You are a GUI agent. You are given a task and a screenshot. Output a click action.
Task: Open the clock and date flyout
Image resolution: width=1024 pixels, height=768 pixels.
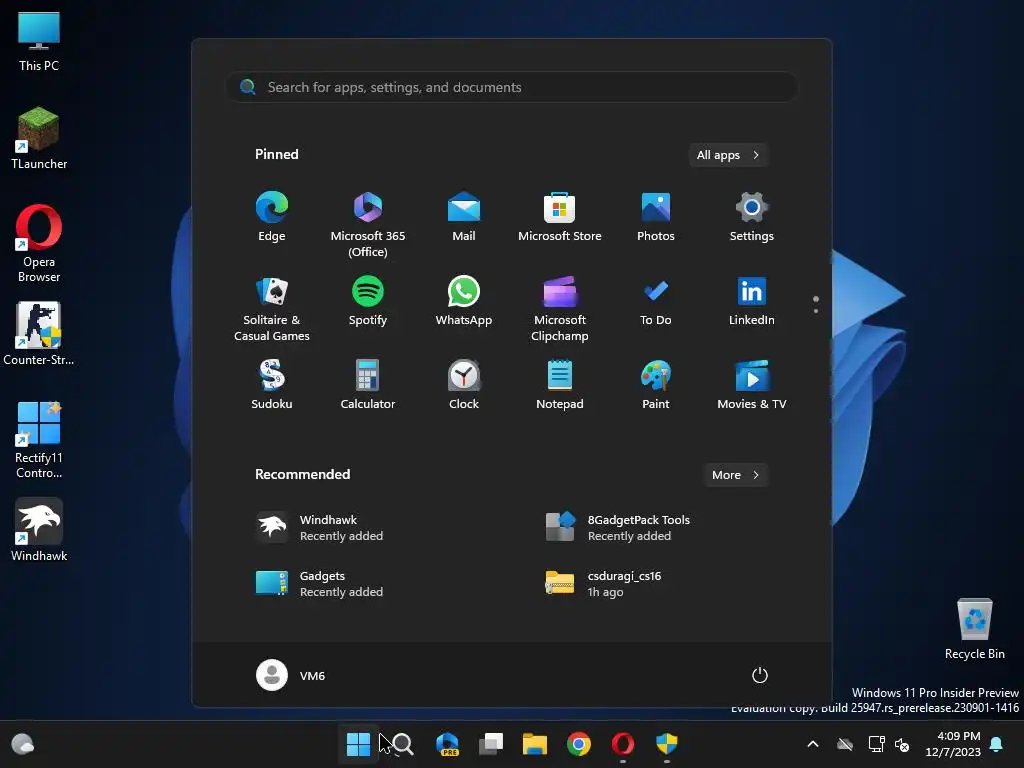pos(953,744)
